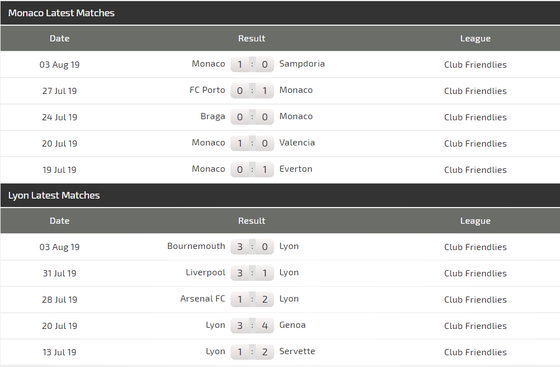Click Club Friendlies for the 13 Jul 19 match
Image resolution: width=560 pixels, height=367 pixels.
(x=475, y=352)
